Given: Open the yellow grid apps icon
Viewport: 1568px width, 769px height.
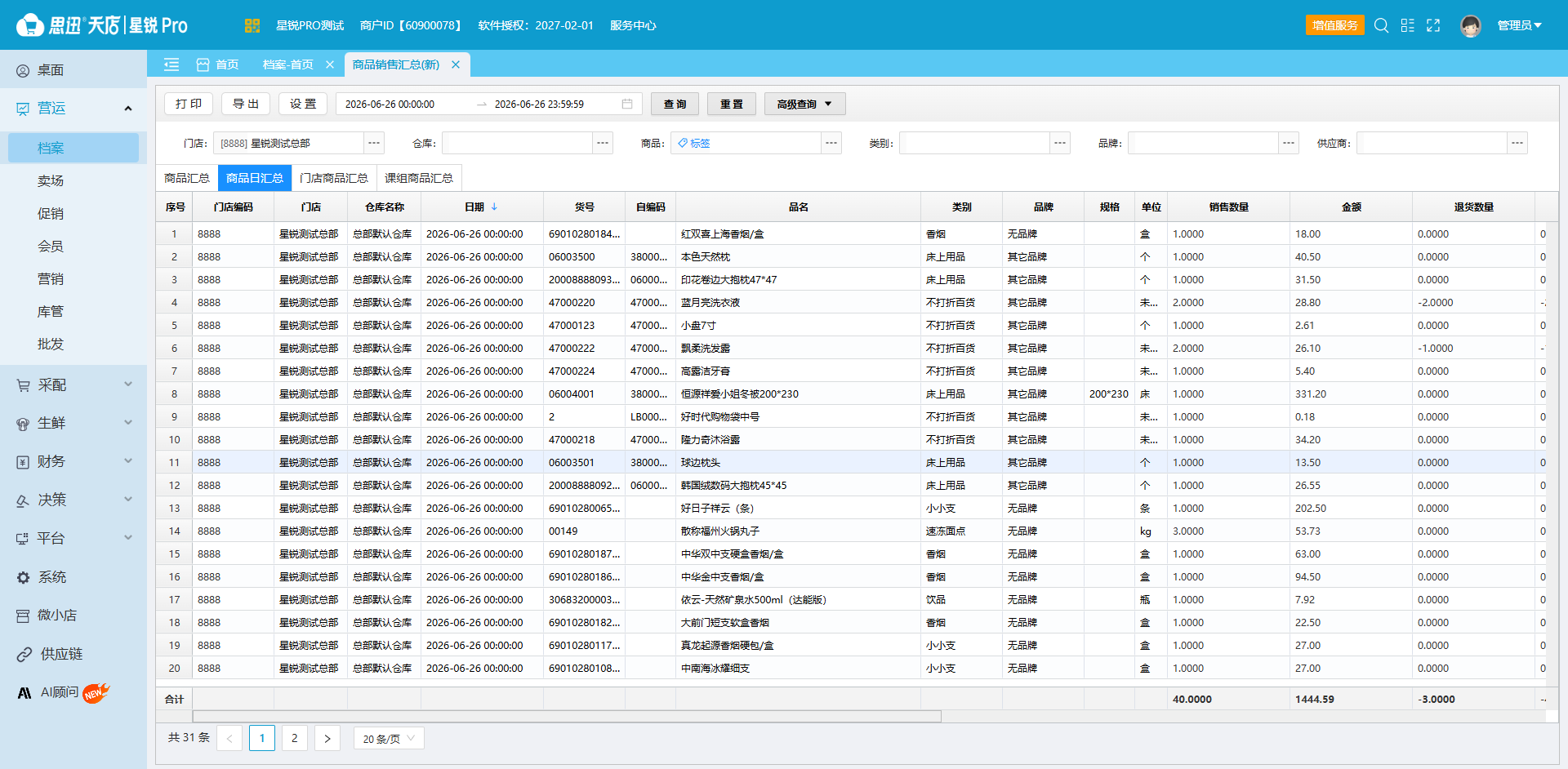Looking at the screenshot, I should click(x=252, y=25).
